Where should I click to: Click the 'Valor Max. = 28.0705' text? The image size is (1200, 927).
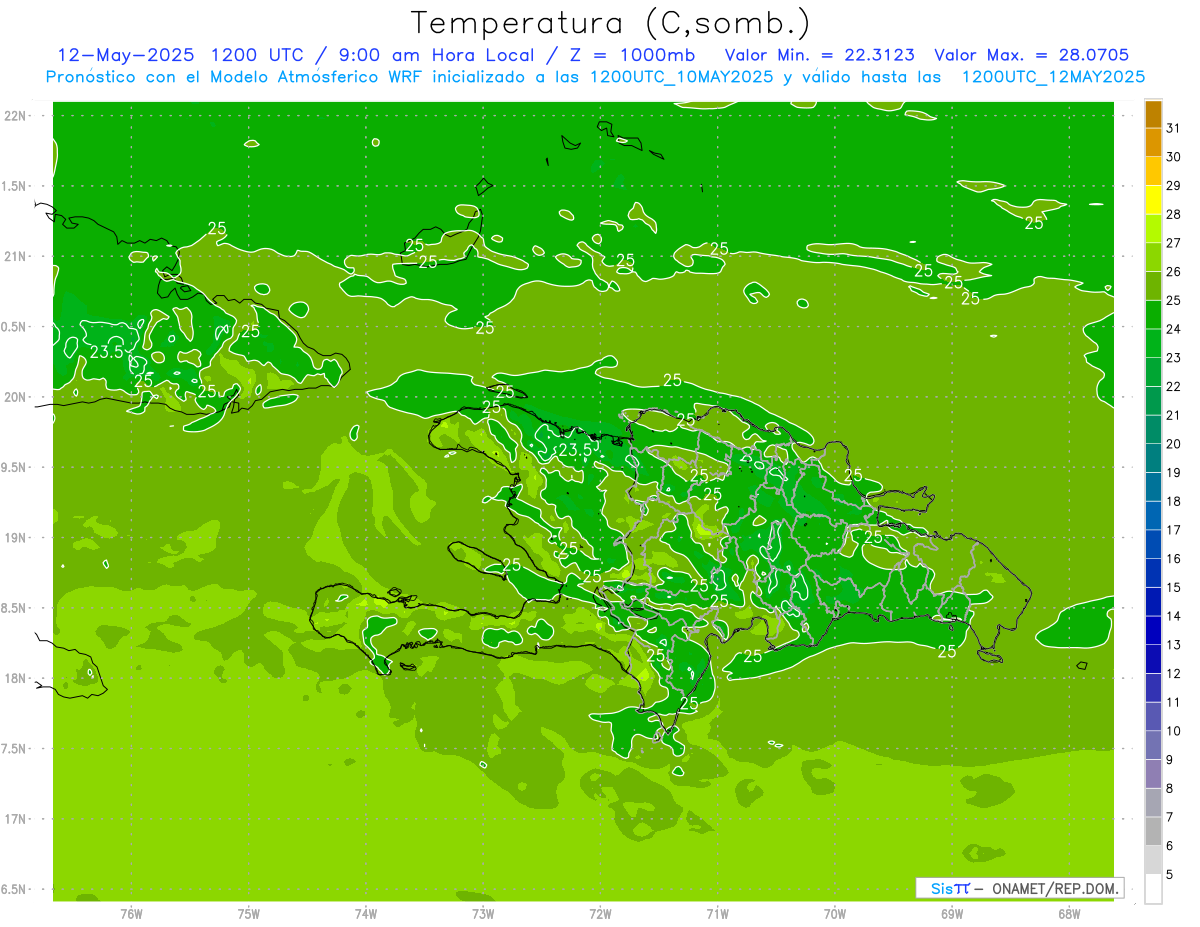(x=1033, y=55)
